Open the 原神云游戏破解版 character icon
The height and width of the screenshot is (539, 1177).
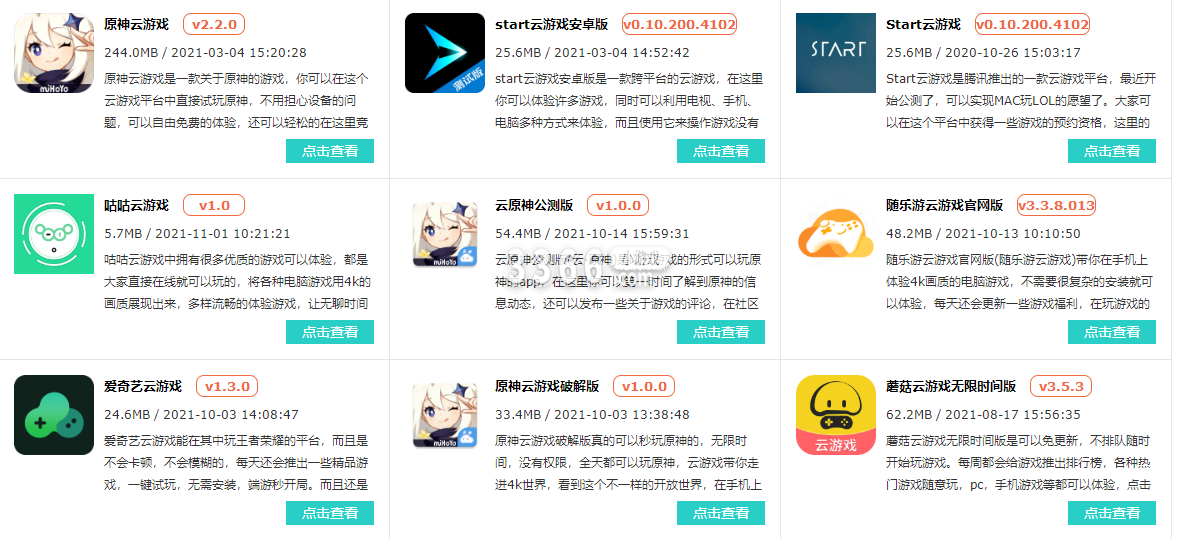(445, 415)
